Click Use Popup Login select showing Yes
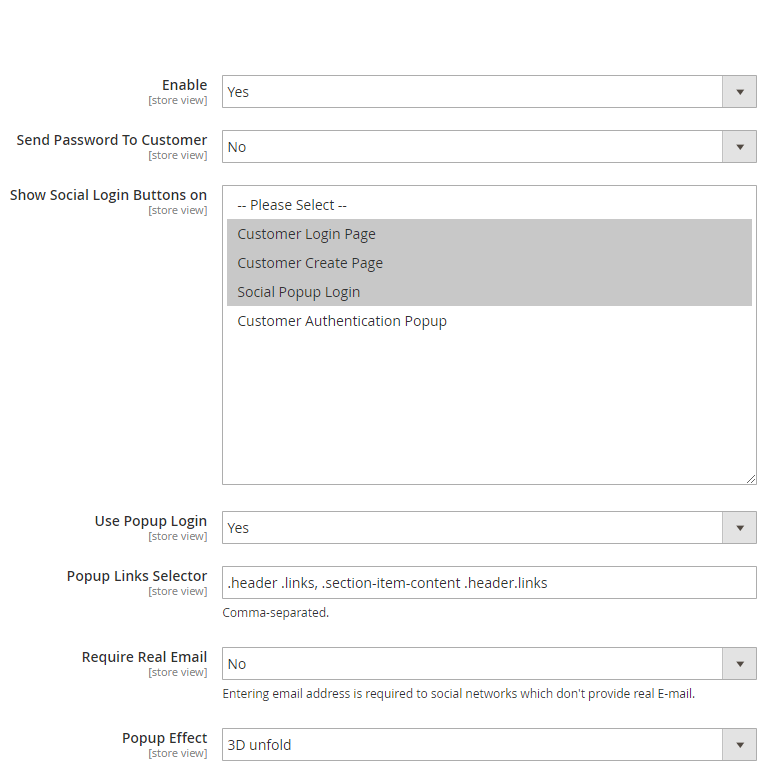The height and width of the screenshot is (770, 770). 470,528
